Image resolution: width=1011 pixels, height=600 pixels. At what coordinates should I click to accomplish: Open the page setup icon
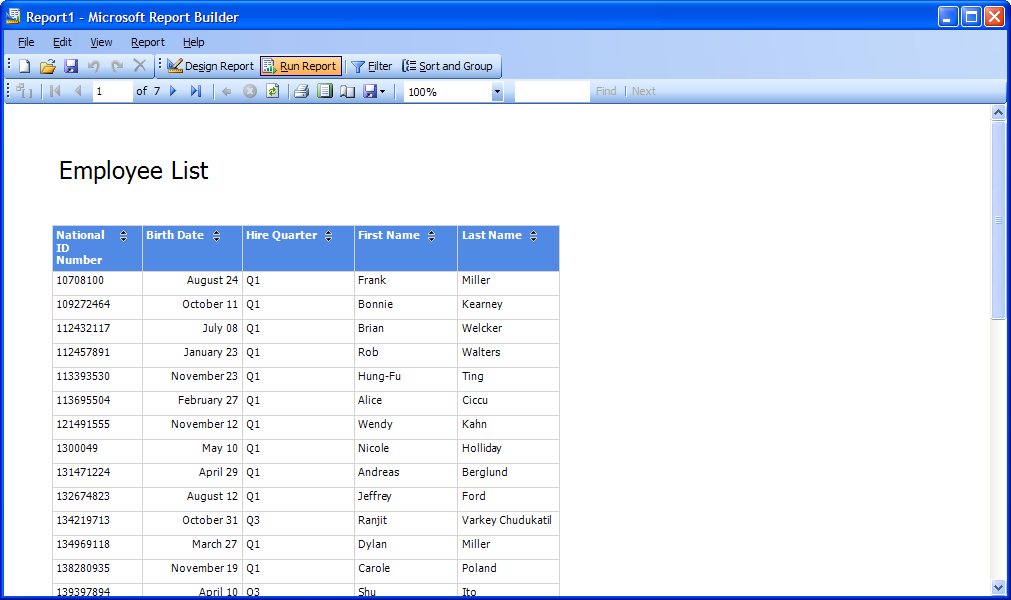(x=347, y=92)
